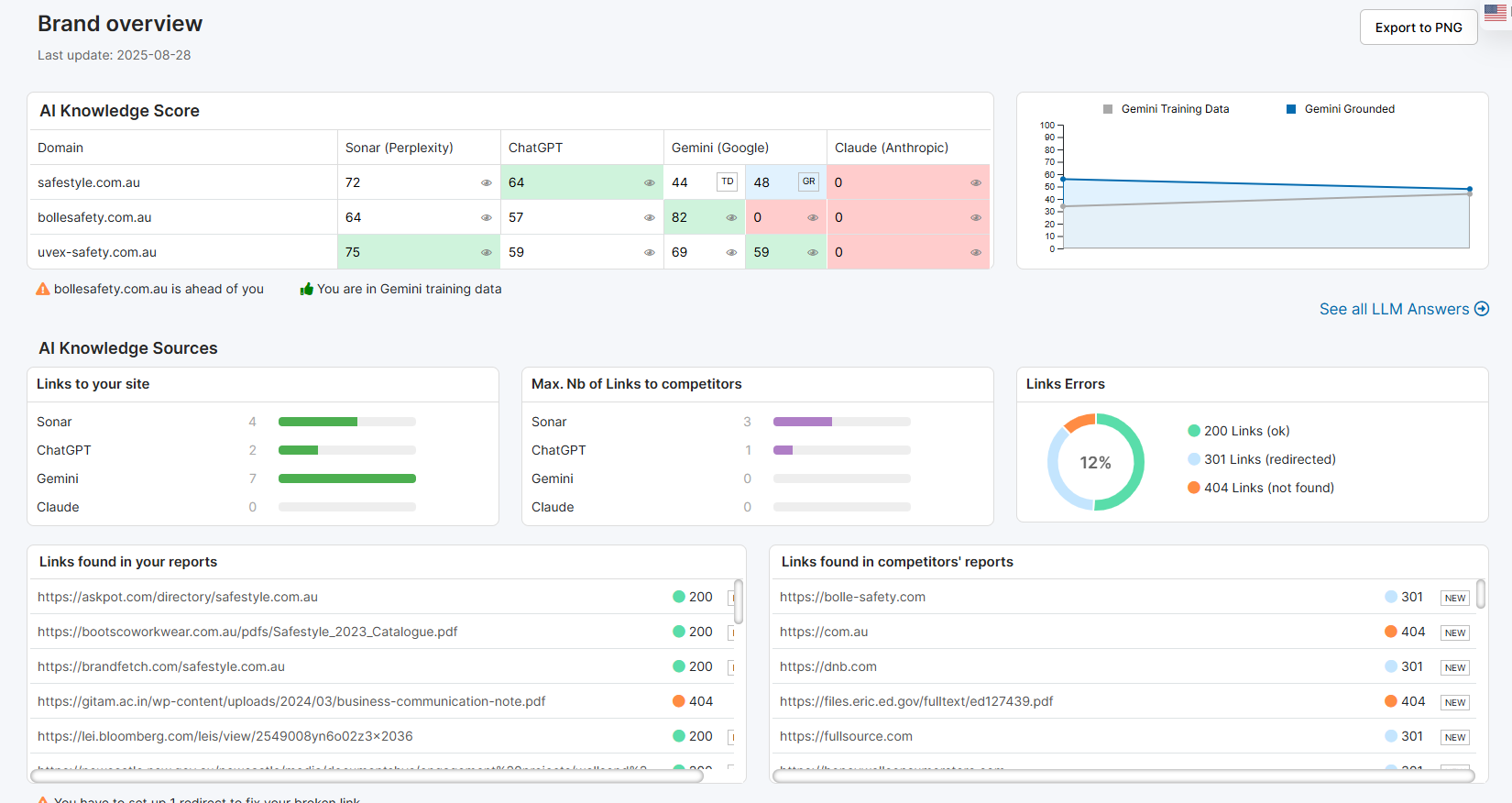This screenshot has width=1512, height=803.
Task: Click the NEW badge on bolle-safety.com row
Action: [1455, 598]
